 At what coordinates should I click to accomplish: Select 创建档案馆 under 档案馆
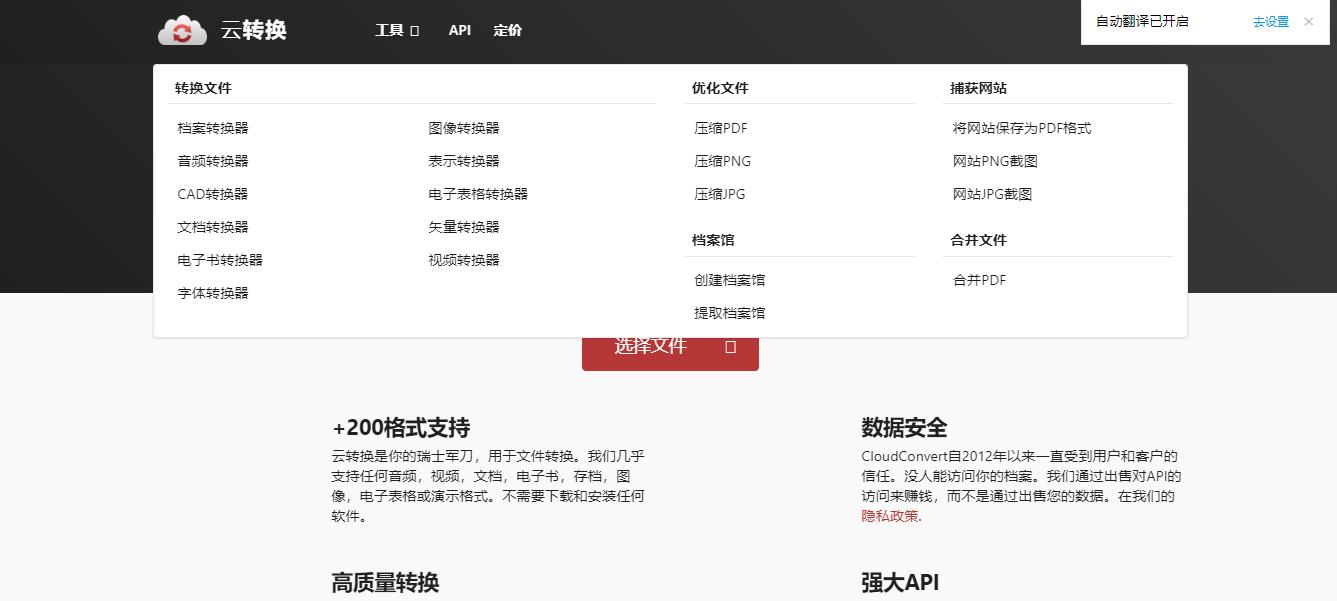pyautogui.click(x=728, y=280)
